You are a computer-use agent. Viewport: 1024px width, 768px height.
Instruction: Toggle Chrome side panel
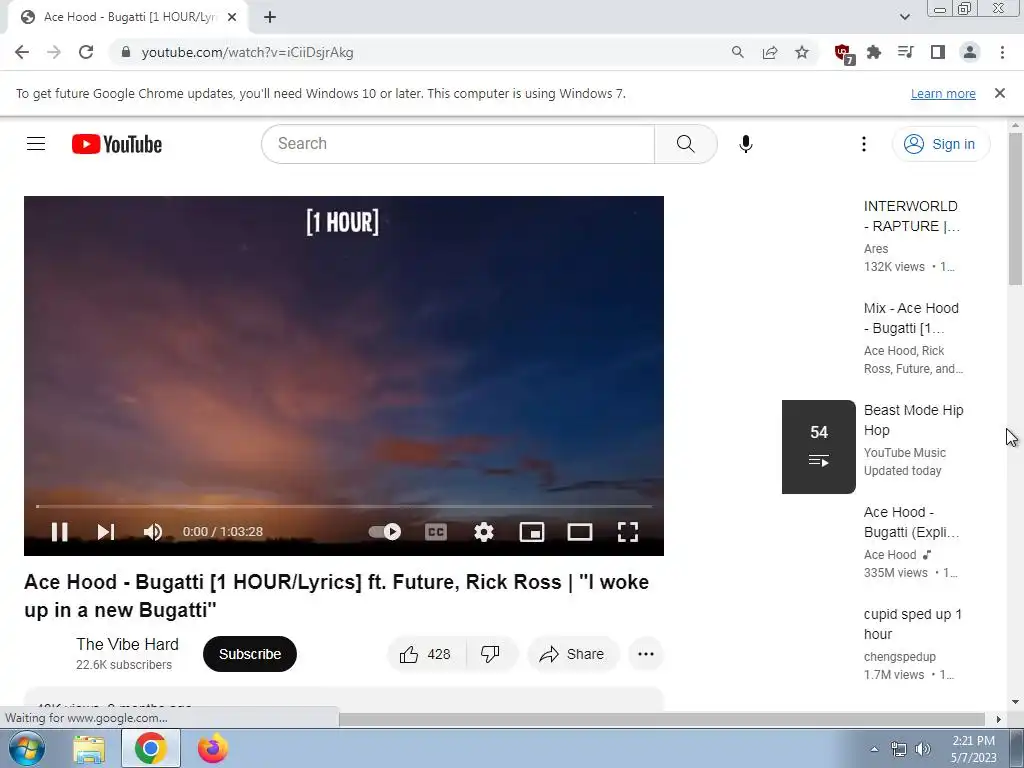click(x=938, y=52)
